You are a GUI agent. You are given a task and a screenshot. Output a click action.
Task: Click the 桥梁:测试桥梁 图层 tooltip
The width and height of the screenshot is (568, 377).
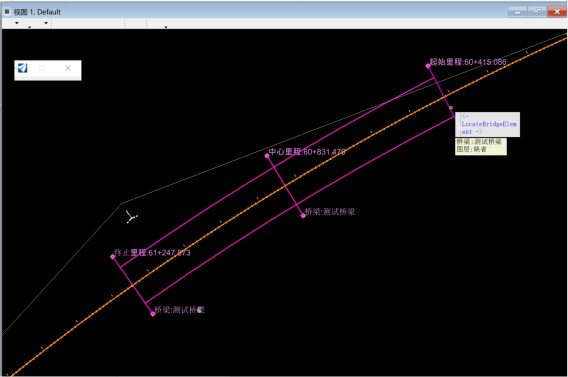[x=481, y=146]
